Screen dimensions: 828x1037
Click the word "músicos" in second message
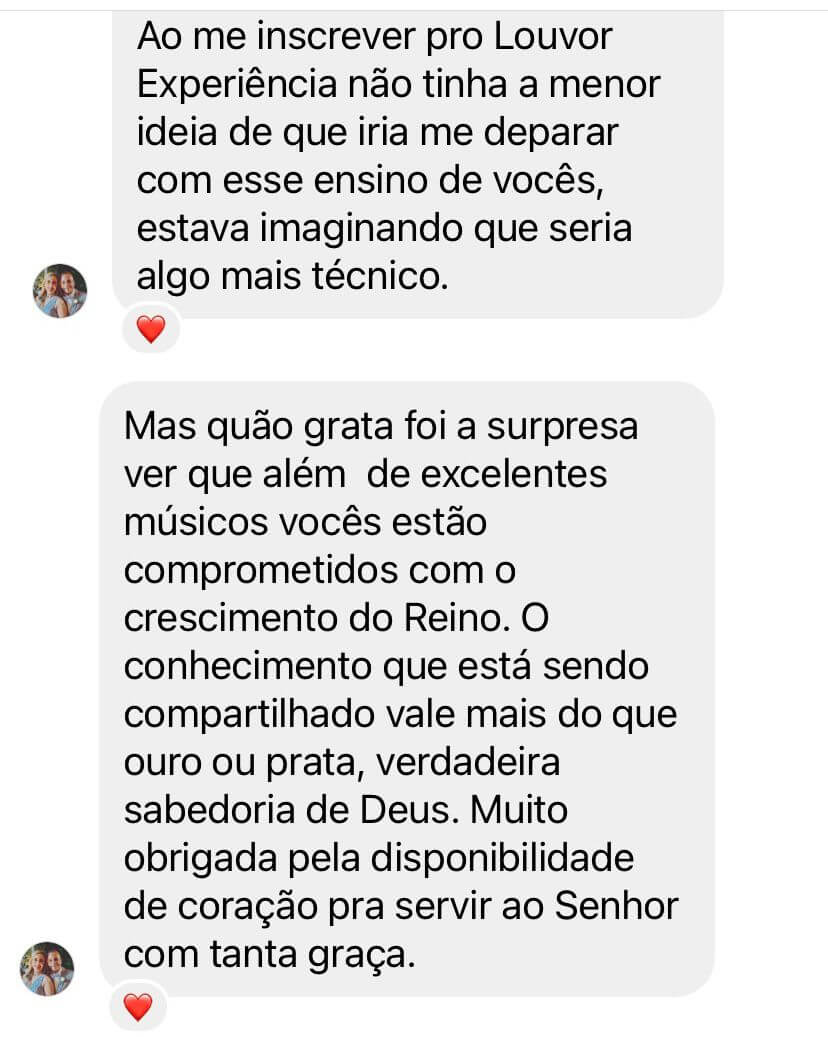click(196, 522)
